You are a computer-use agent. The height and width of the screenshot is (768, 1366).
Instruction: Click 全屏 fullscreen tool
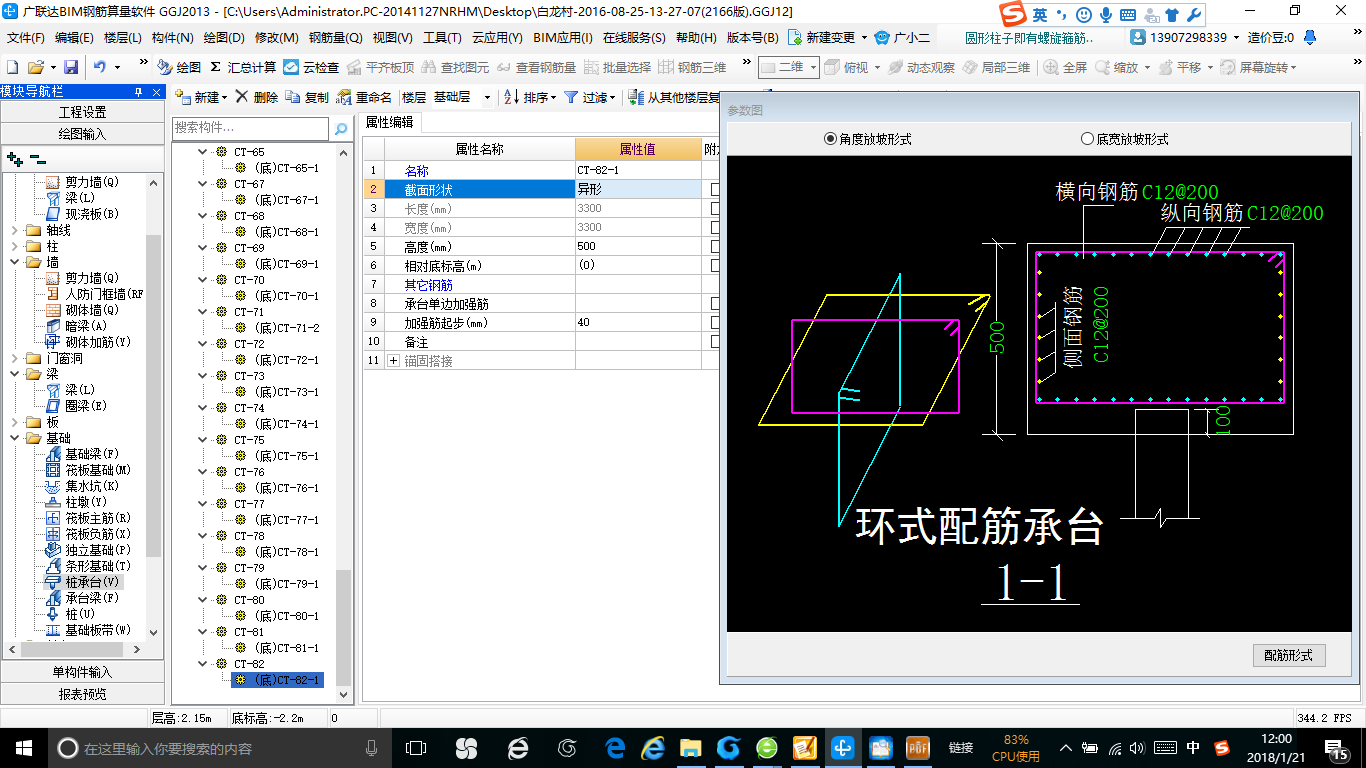coord(1066,67)
